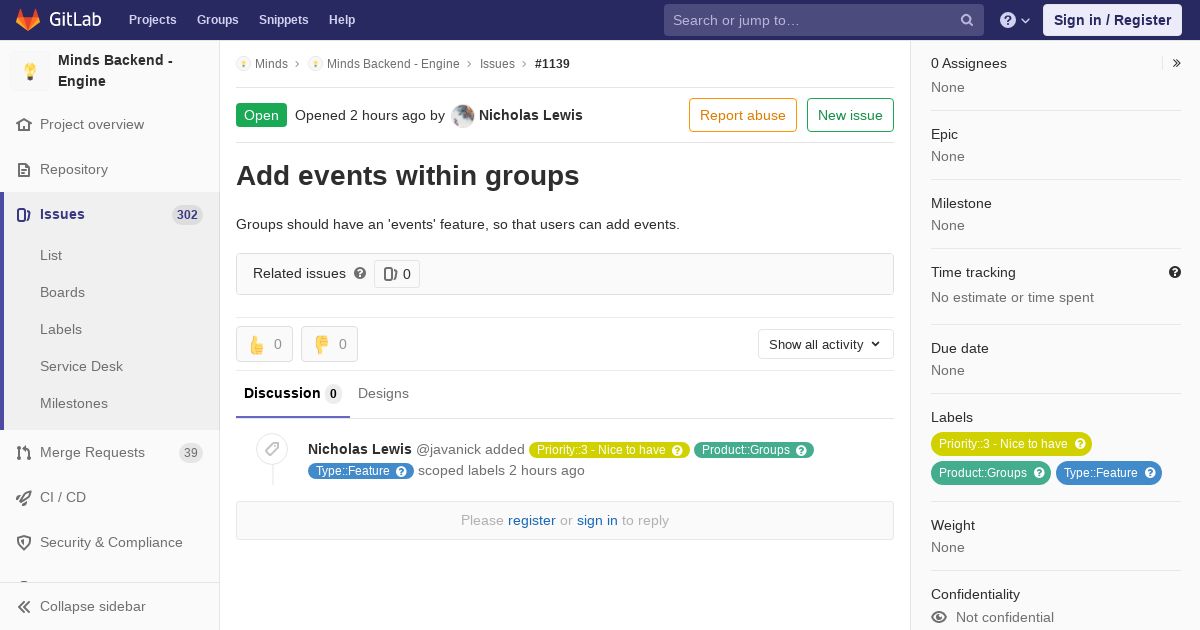This screenshot has height=630, width=1200.
Task: Click help icon on sidebar Priority label
Action: [1080, 444]
